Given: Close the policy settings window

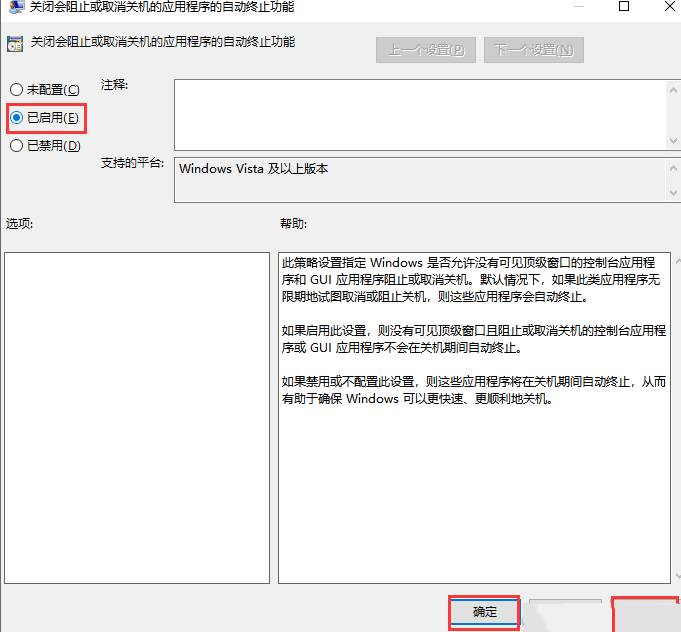Looking at the screenshot, I should tap(670, 6).
